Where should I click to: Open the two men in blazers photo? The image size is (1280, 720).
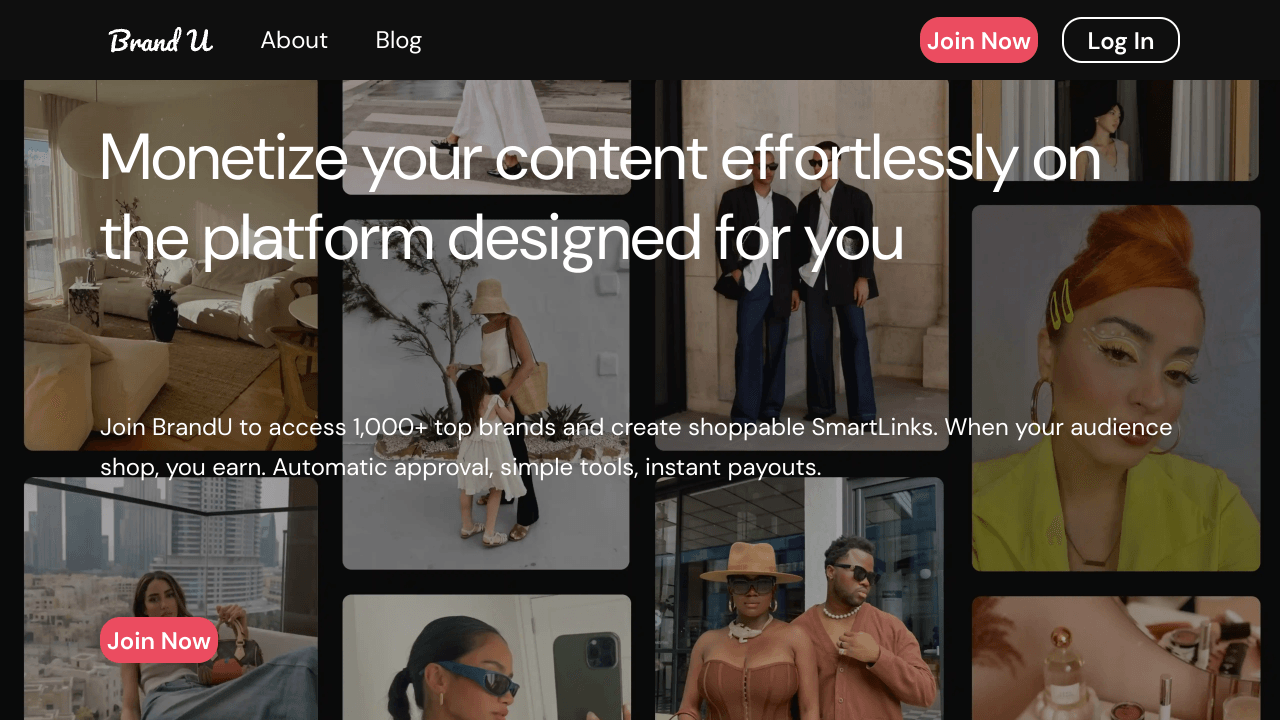pyautogui.click(x=802, y=265)
